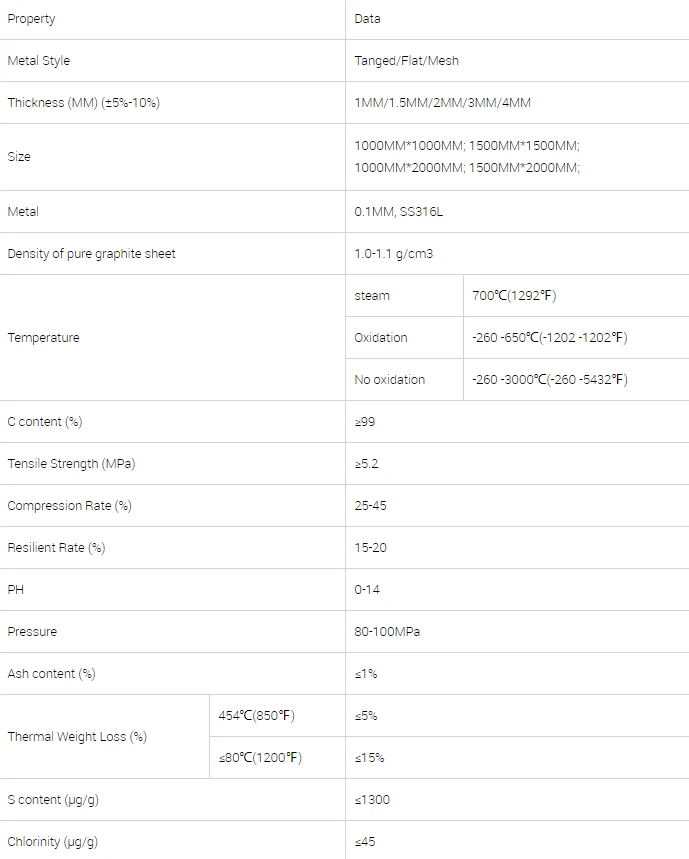Select the Oxidation temperature sub-label

381,338
